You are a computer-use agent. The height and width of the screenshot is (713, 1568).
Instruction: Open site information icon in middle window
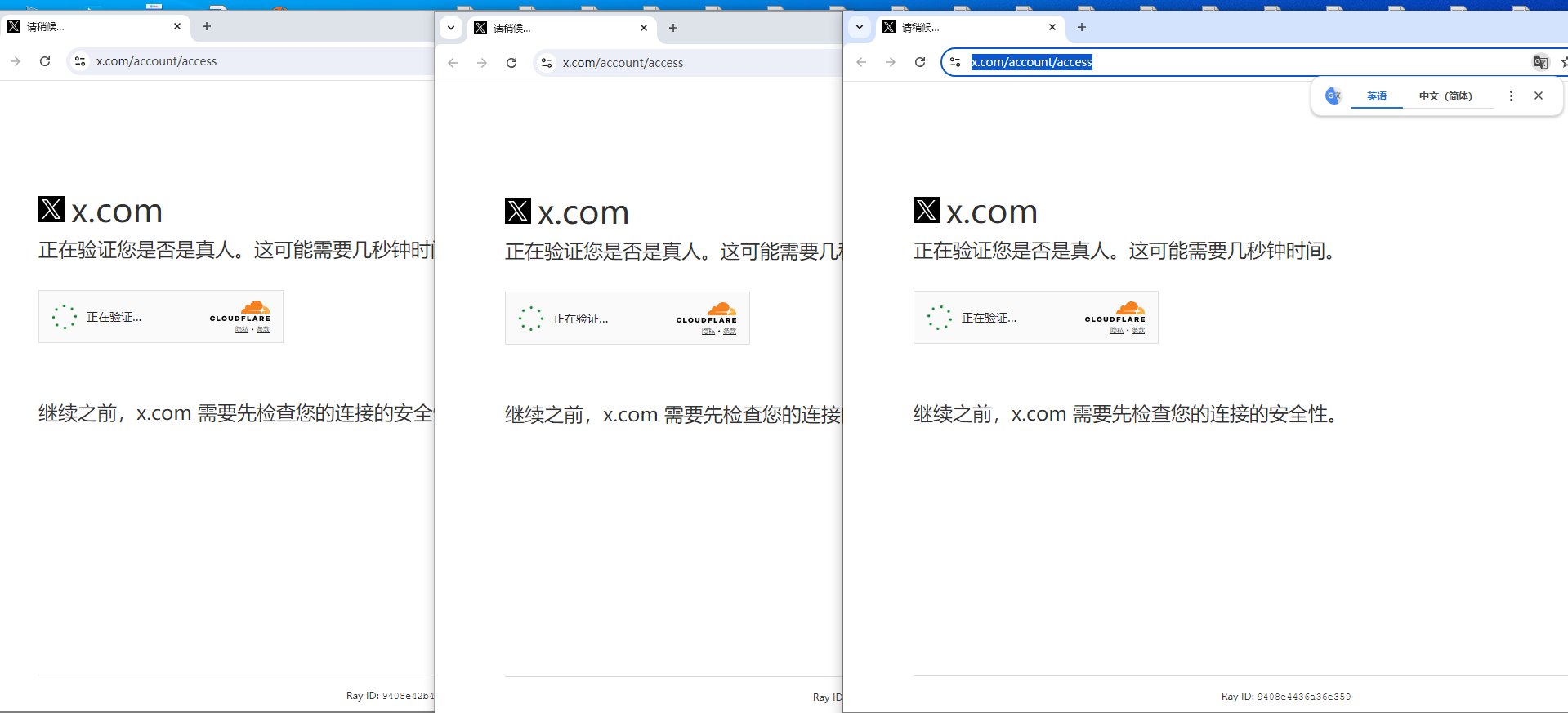point(547,63)
